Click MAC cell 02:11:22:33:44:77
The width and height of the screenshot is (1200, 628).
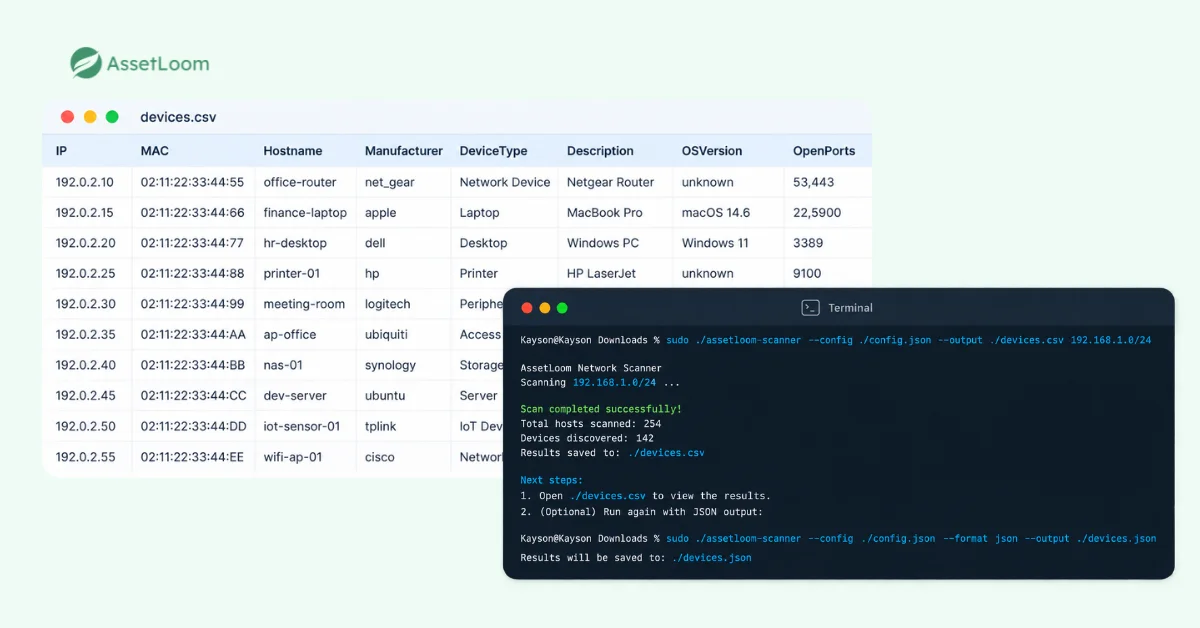click(x=192, y=243)
